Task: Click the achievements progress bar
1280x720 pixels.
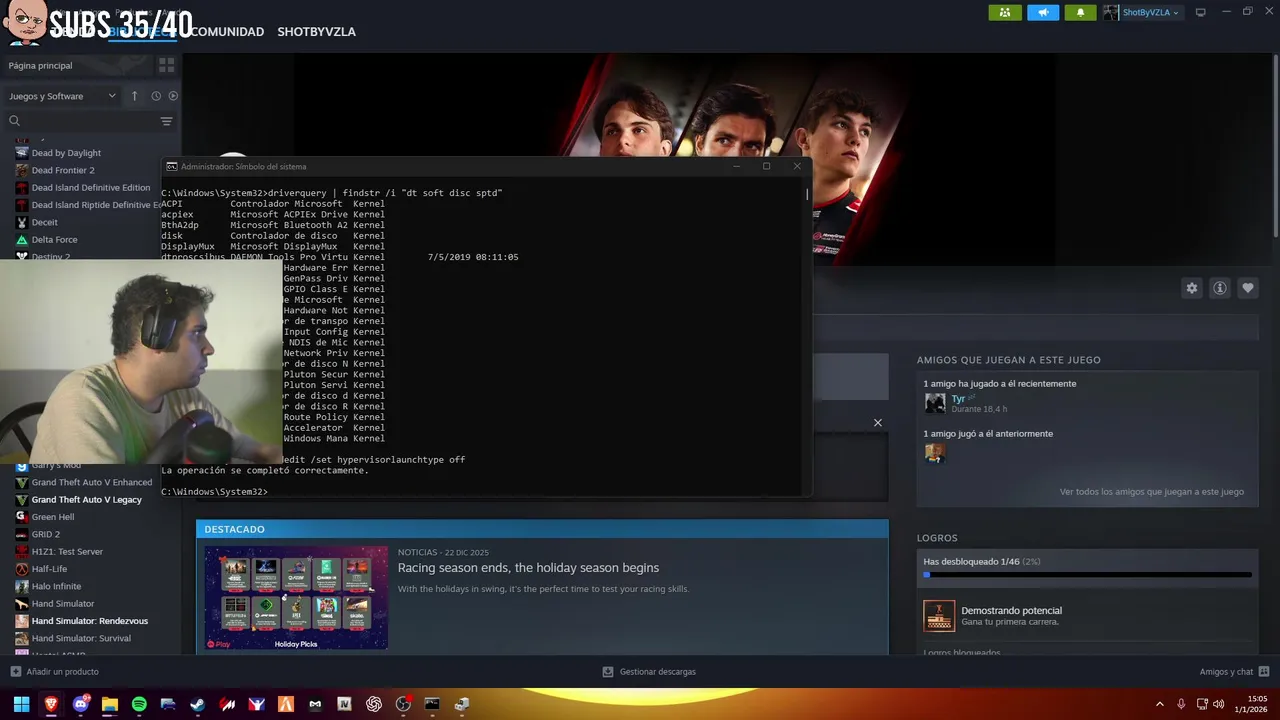Action: (x=1087, y=575)
